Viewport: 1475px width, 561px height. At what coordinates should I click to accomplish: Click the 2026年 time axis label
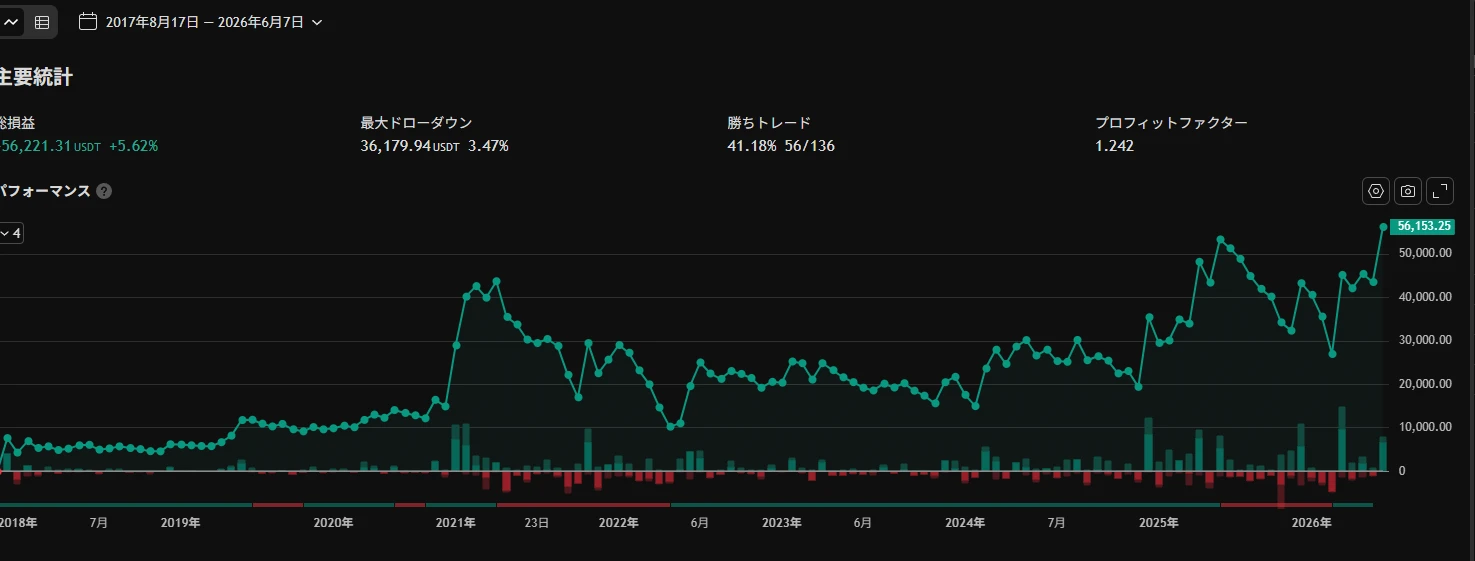point(1311,523)
